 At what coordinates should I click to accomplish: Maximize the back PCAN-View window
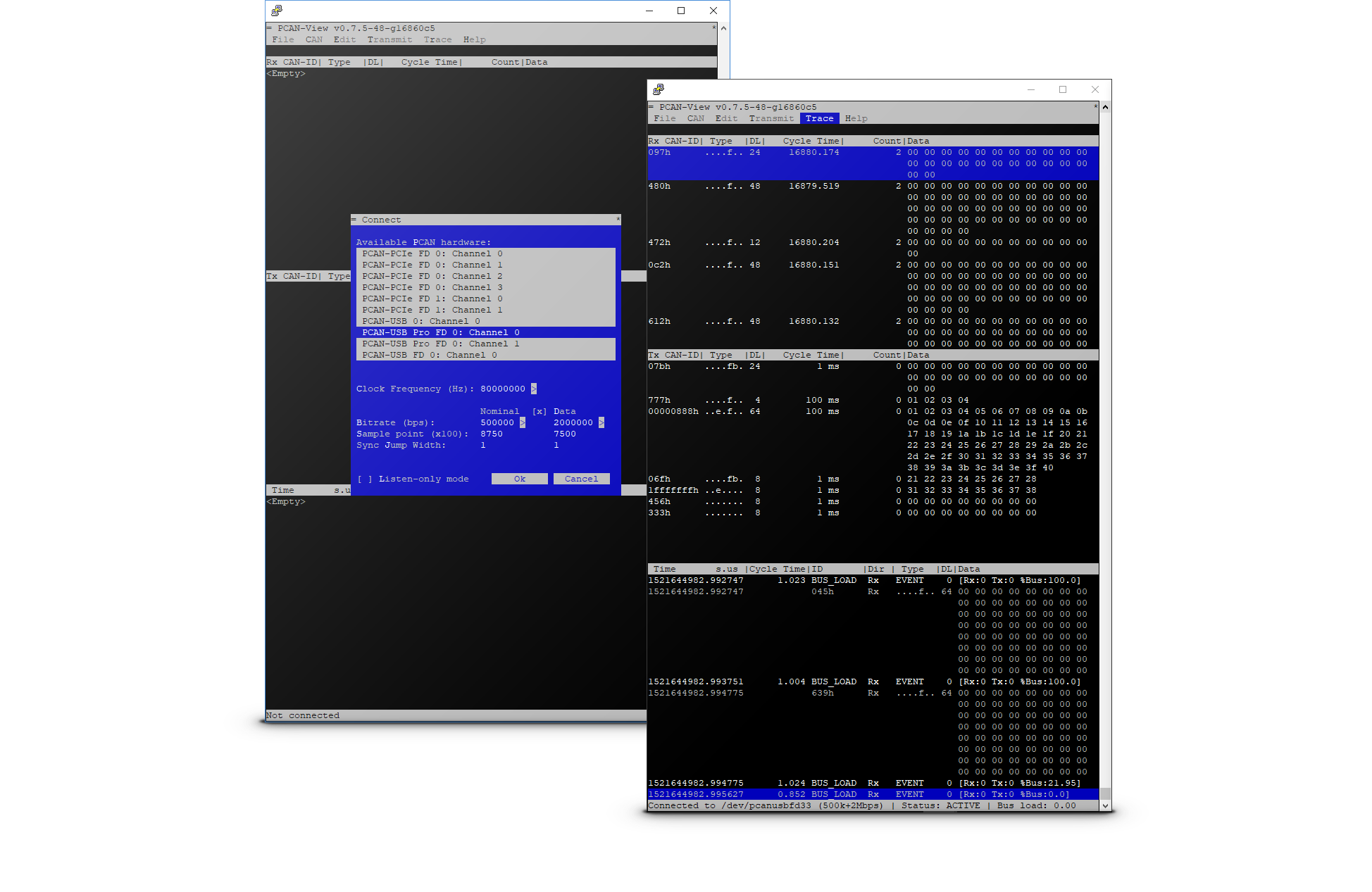tap(681, 11)
